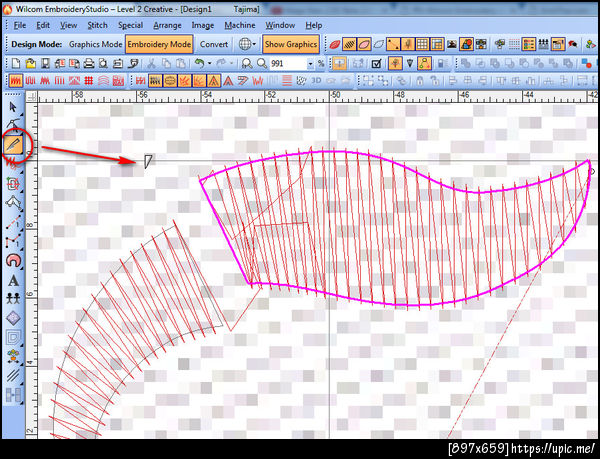Select the three parallel lines tool

pos(13,375)
